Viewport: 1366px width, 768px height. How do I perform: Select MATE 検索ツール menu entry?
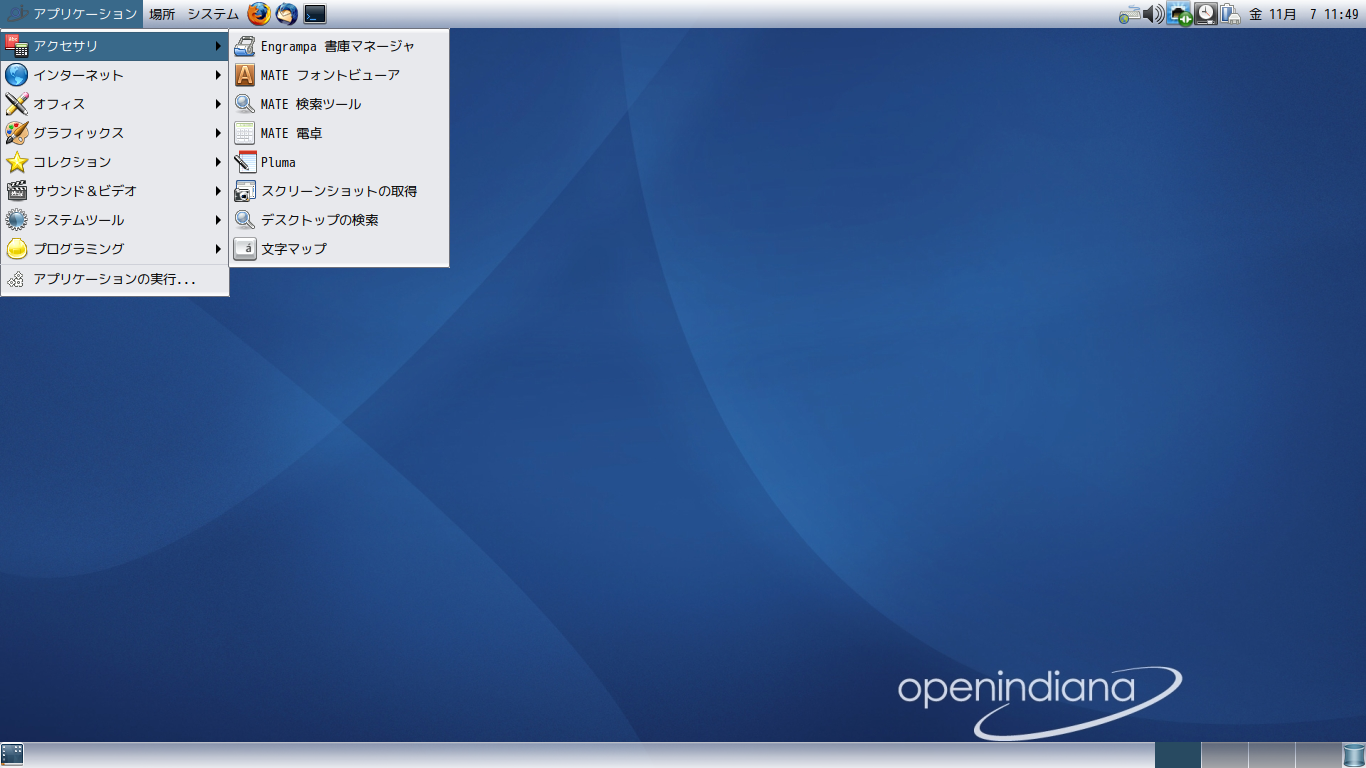coord(339,104)
